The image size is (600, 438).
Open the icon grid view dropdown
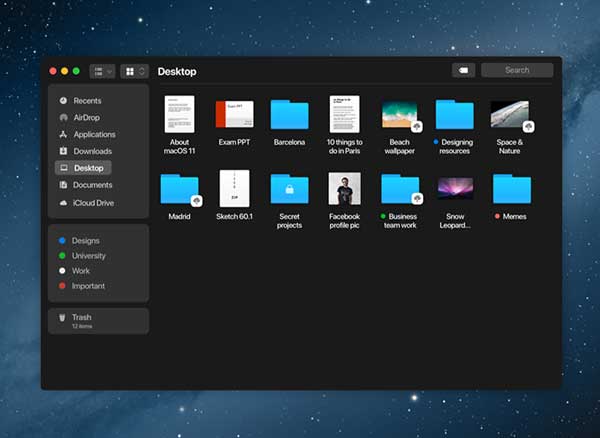pos(134,71)
